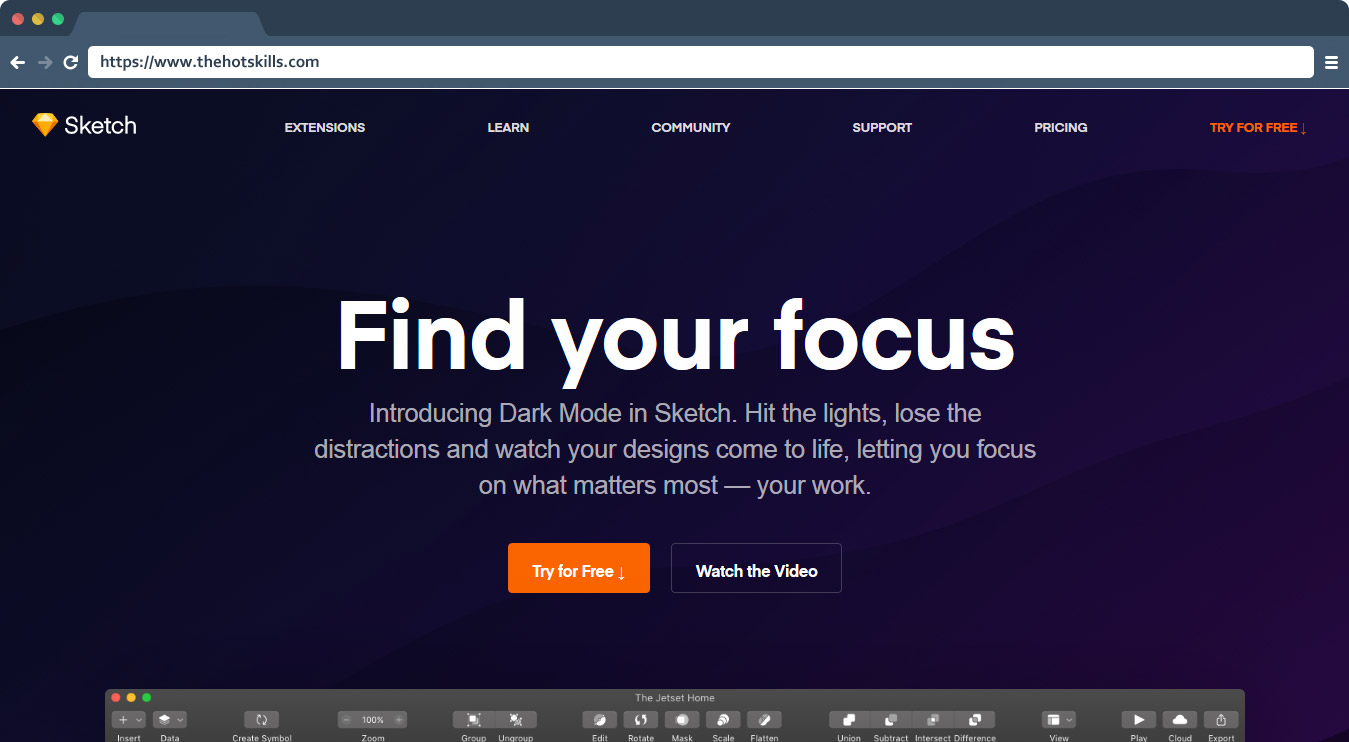Click the 100% zoom value
1349x742 pixels.
[x=373, y=720]
